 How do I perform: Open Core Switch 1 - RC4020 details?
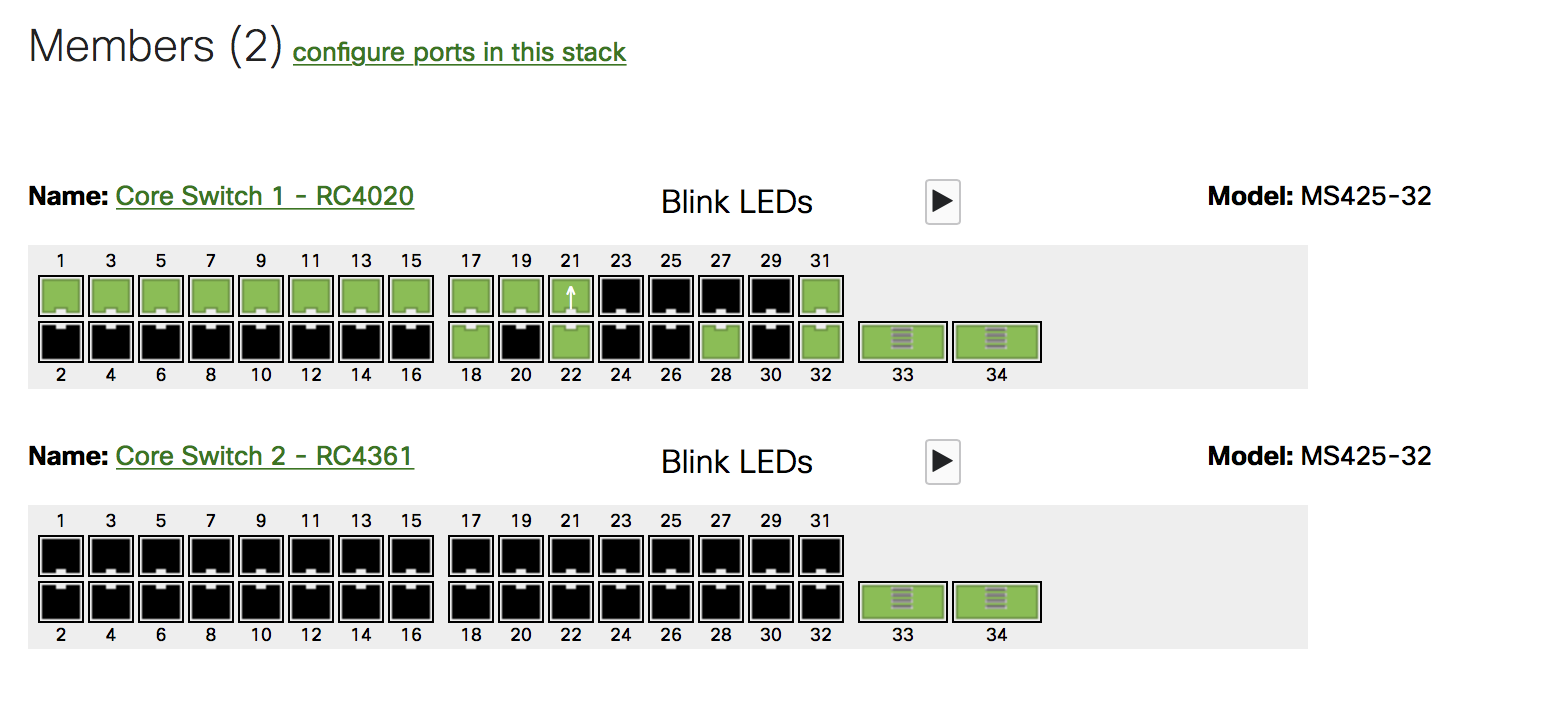pos(264,196)
